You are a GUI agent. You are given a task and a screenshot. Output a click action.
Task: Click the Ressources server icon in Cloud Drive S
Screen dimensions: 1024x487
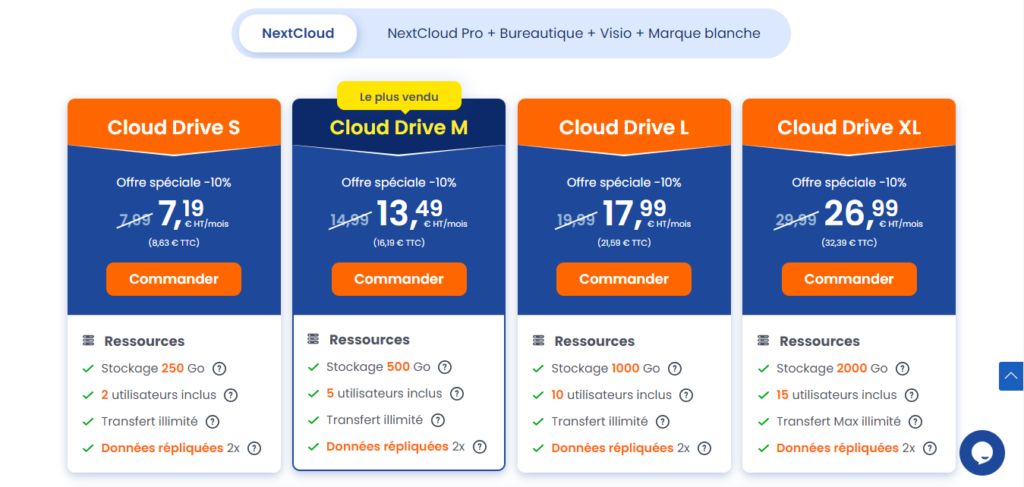pos(88,341)
